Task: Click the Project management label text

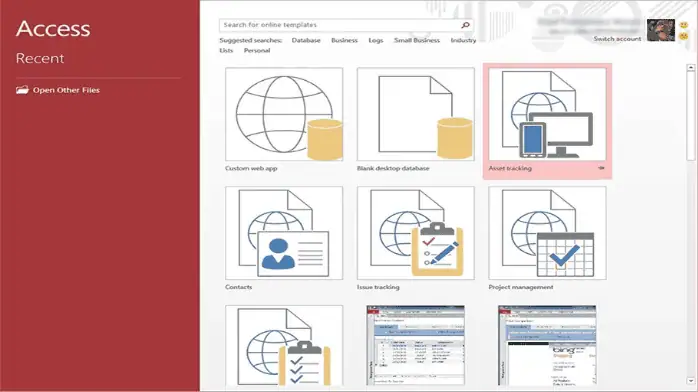Action: point(521,287)
